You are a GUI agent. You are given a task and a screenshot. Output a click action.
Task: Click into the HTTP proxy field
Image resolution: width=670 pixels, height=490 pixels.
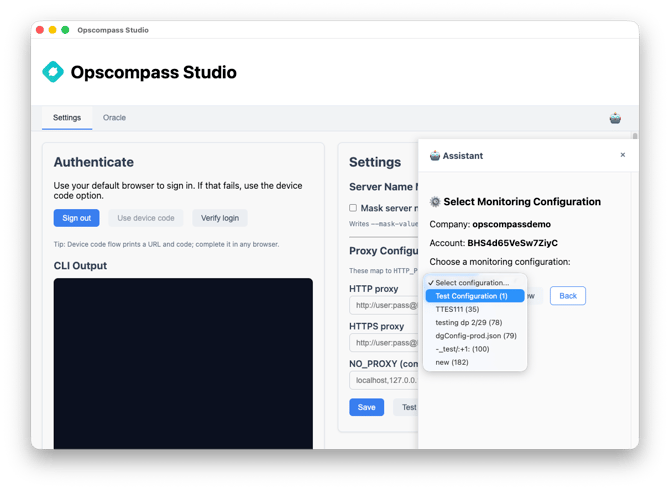coord(383,306)
